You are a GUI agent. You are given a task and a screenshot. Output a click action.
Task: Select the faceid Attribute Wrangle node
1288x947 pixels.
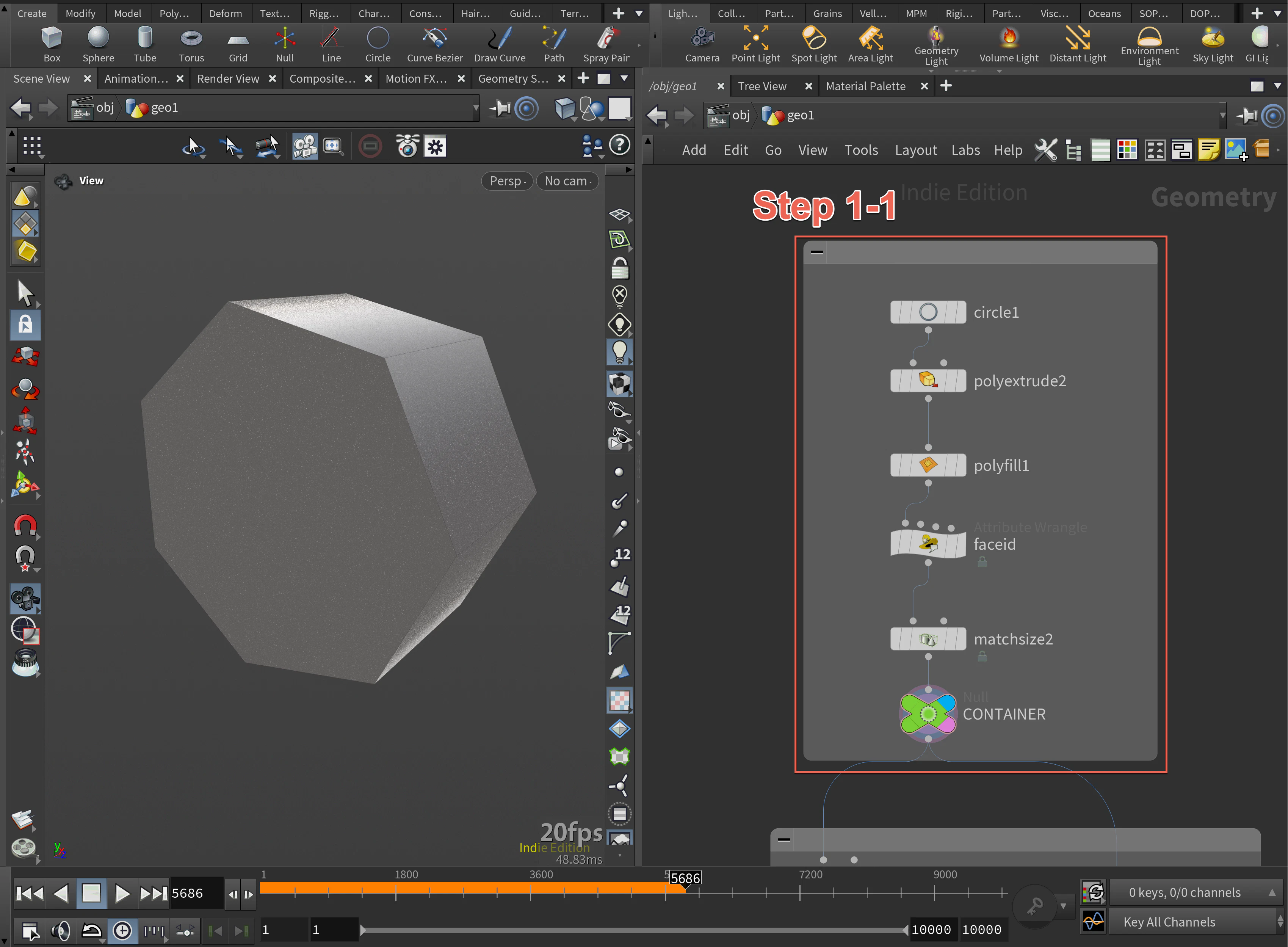coord(928,543)
